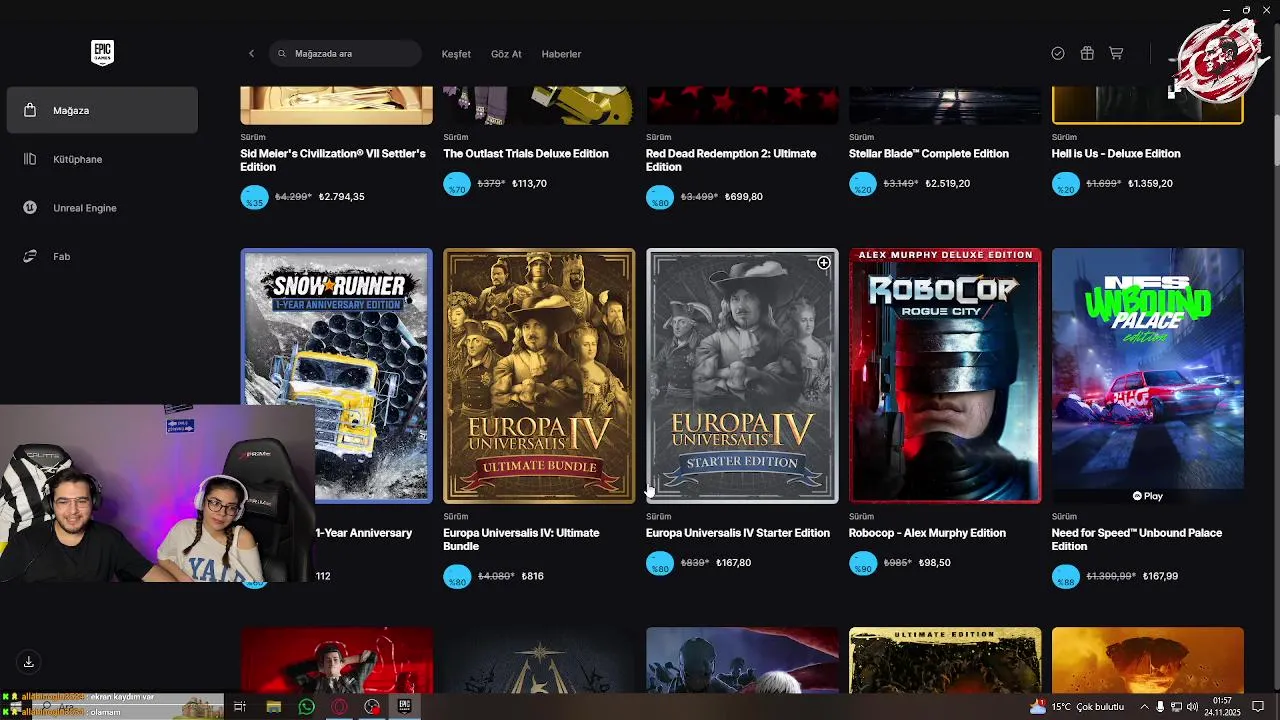The image size is (1280, 720).
Task: Click the %35 discount badge on Civilization VII
Action: coord(254,197)
